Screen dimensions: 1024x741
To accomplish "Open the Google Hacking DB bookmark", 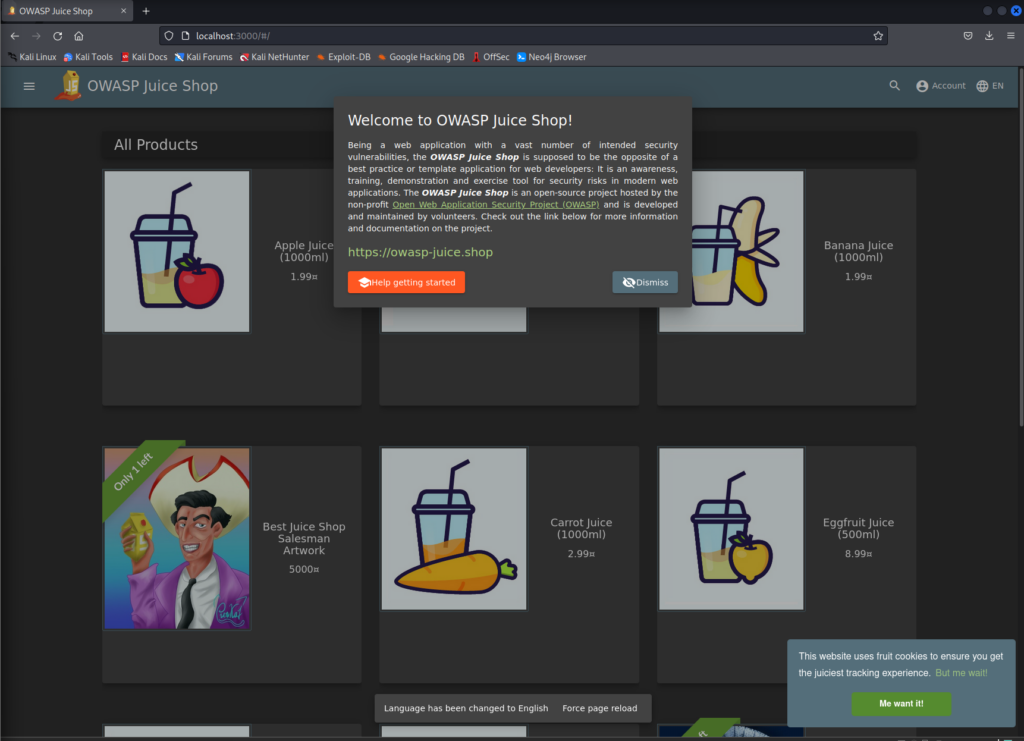I will [x=421, y=57].
